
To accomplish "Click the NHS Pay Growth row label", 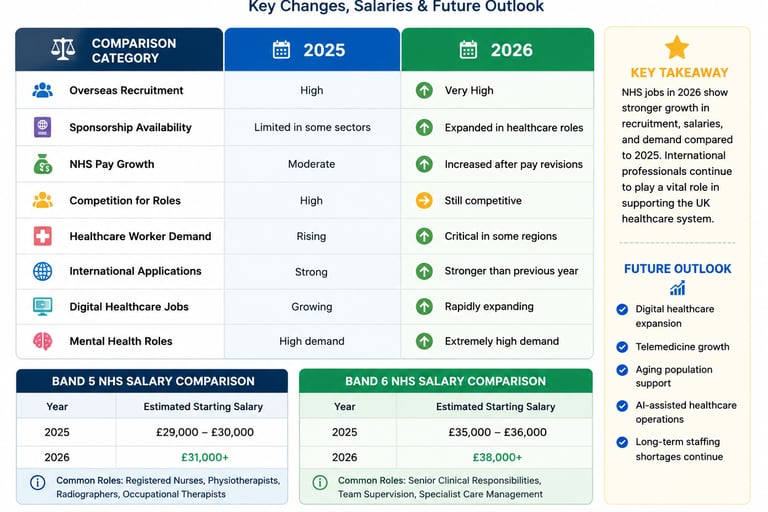I will coord(112,164).
